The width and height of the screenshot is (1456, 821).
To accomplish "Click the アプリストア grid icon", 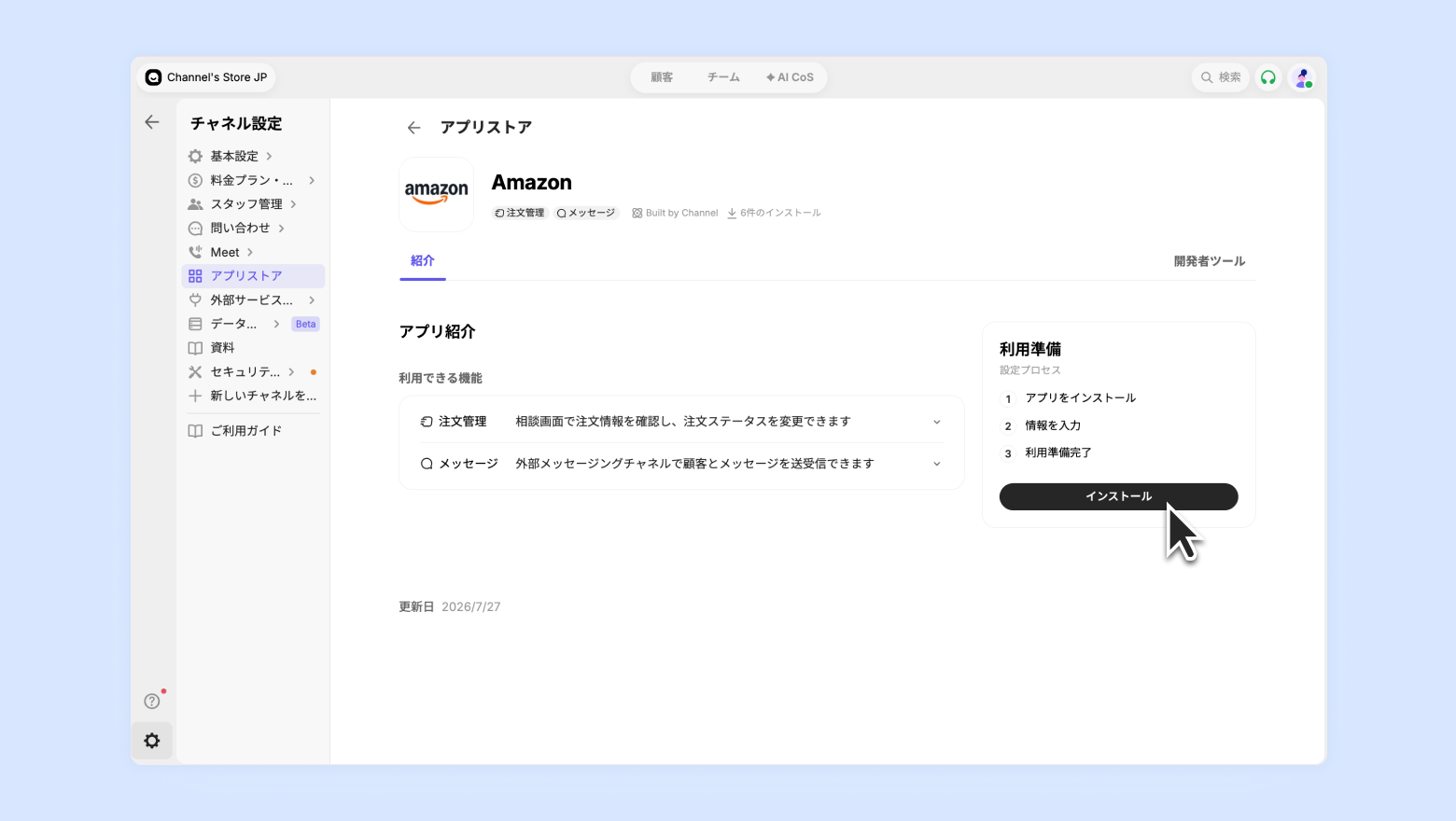I will [195, 276].
